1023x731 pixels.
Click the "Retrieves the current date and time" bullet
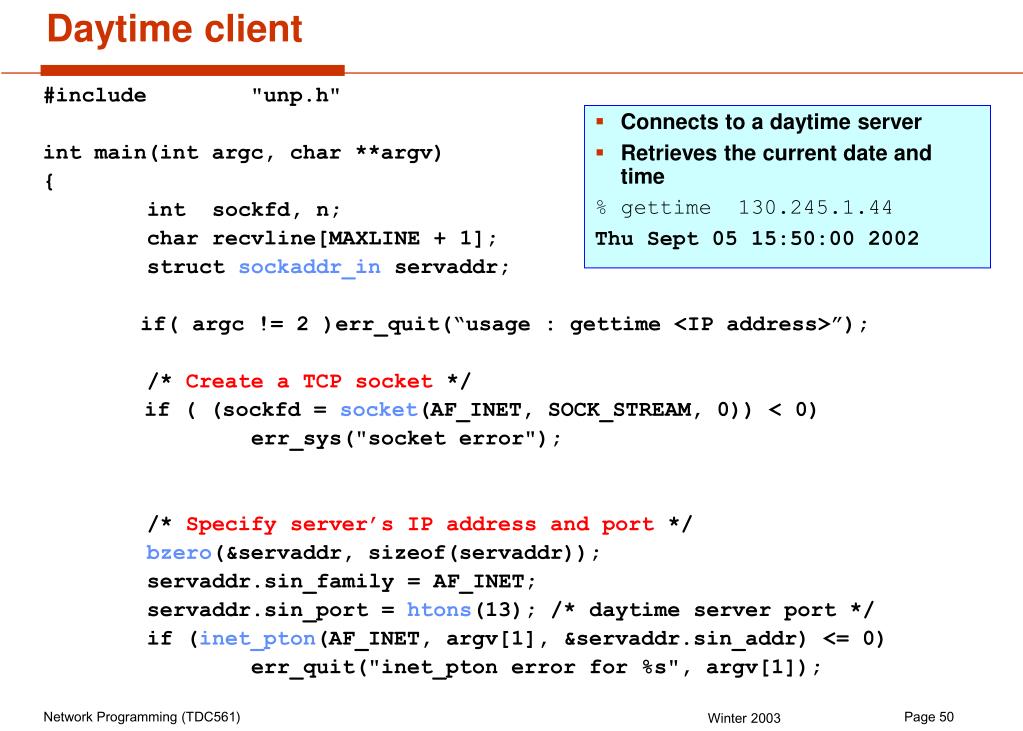point(776,164)
